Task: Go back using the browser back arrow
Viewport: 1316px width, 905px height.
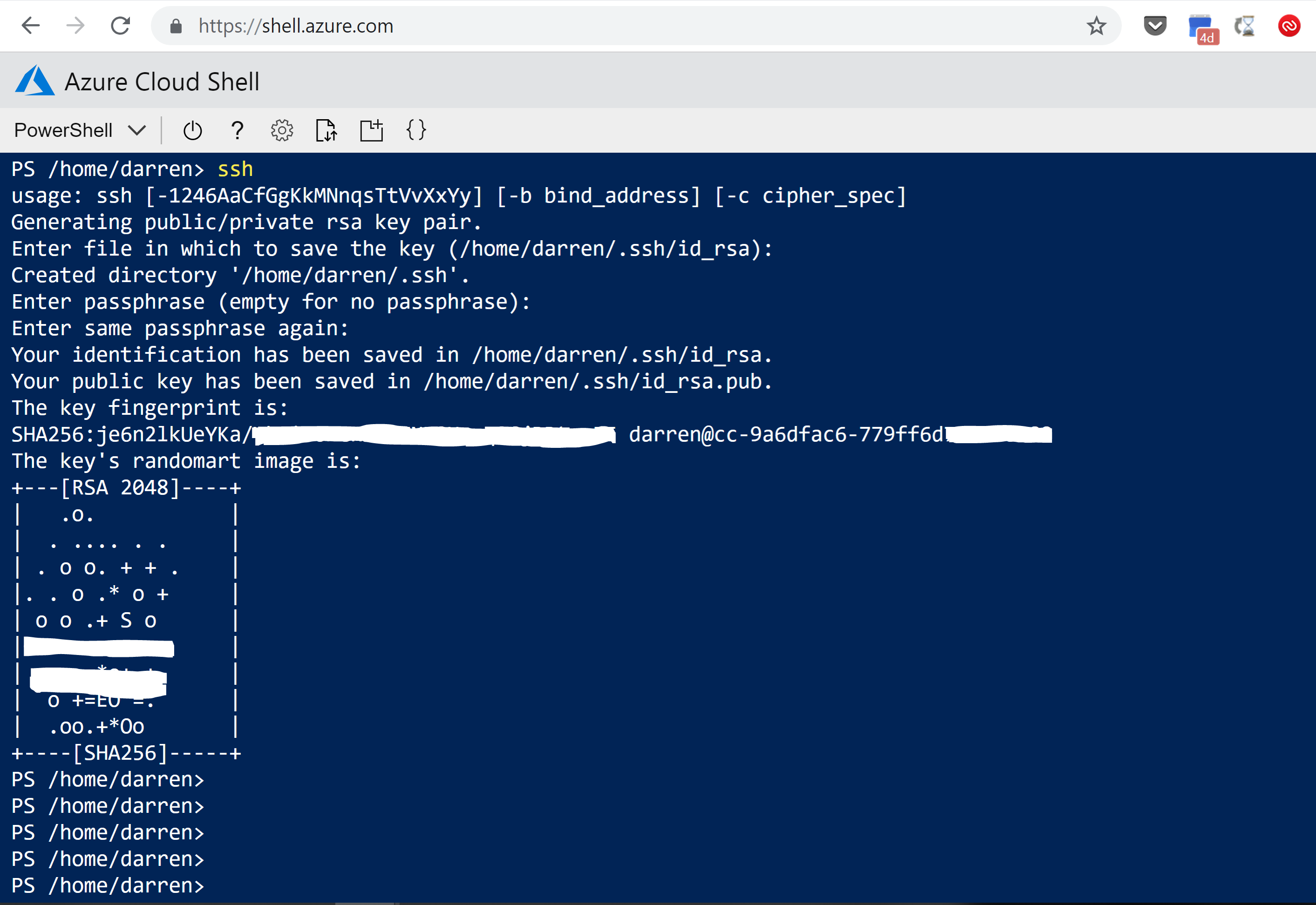Action: pos(30,26)
